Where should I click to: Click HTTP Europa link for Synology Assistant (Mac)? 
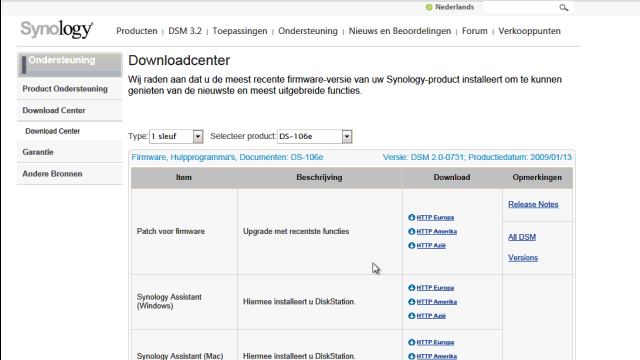435,342
